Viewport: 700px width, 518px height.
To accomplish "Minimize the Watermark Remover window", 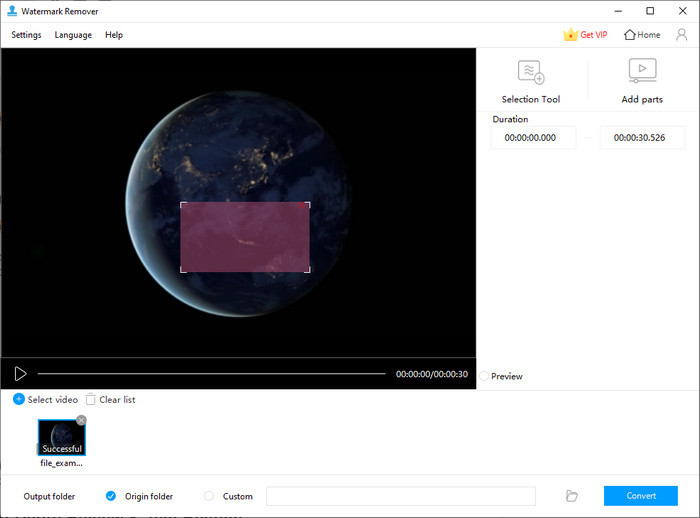I will click(618, 11).
